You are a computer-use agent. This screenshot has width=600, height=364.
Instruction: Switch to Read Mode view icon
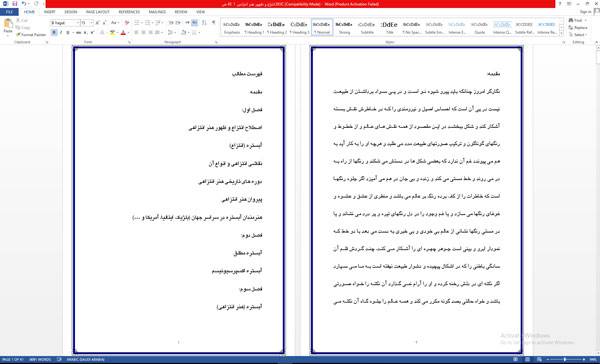pos(516,359)
